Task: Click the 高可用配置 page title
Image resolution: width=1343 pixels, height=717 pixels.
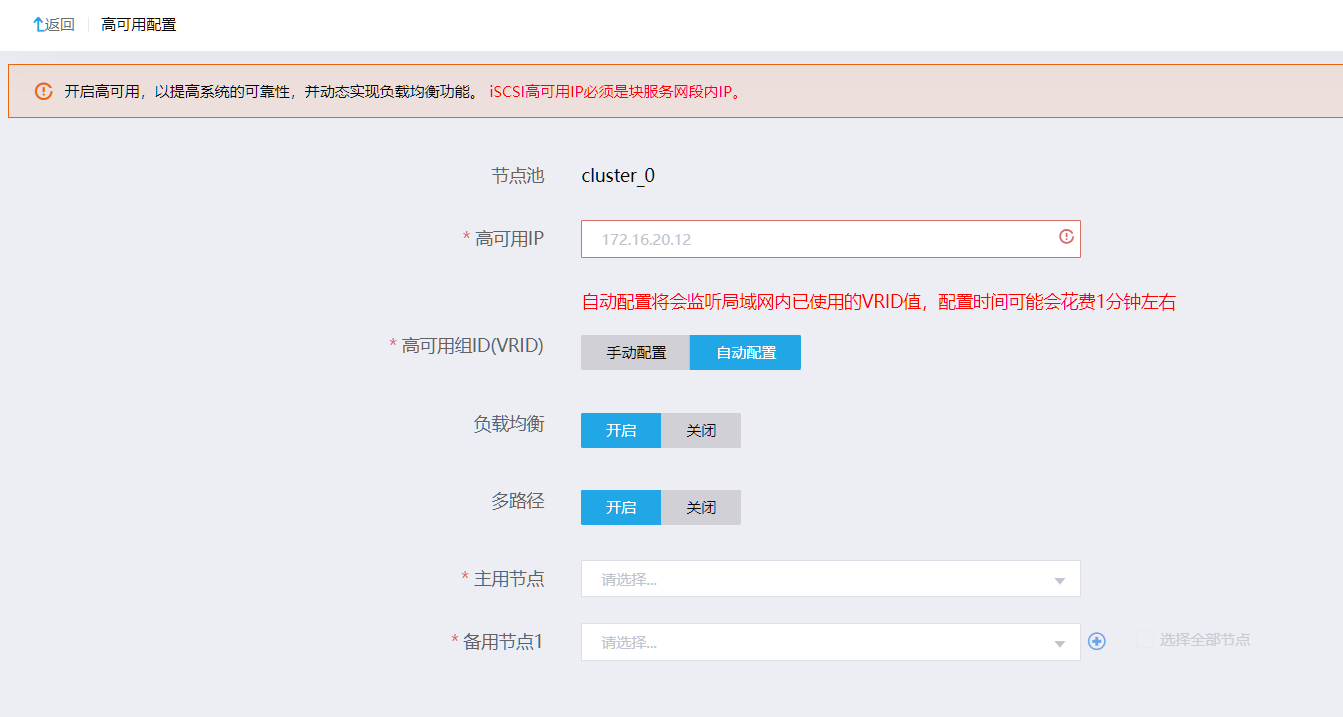Action: (x=138, y=24)
